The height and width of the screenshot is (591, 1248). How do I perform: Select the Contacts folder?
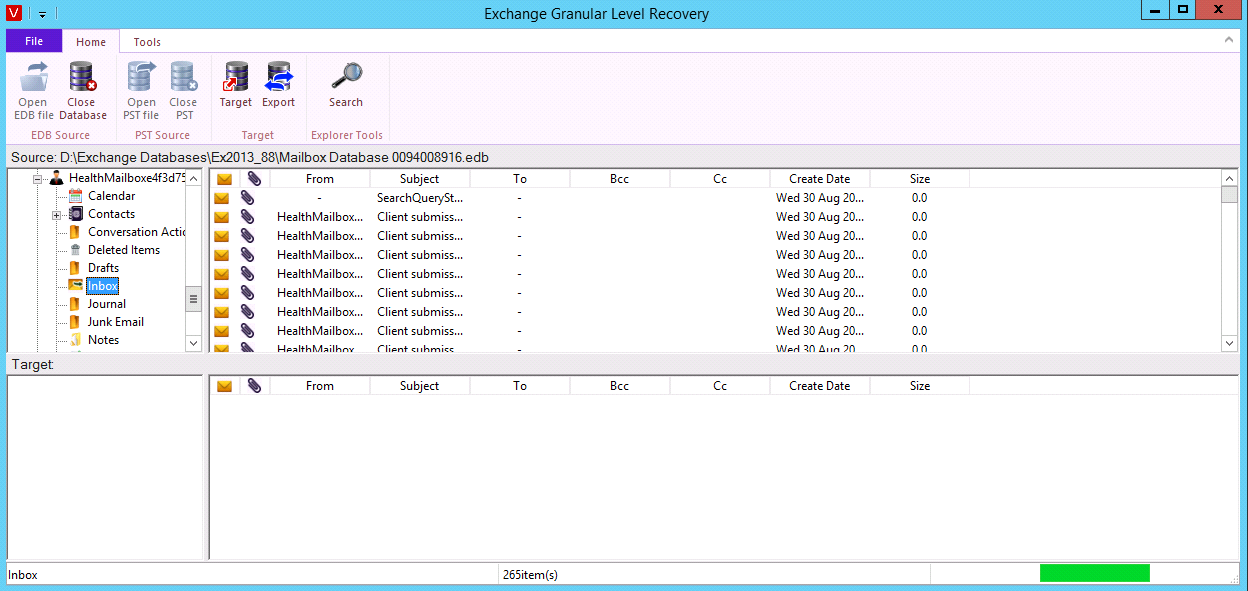(x=111, y=214)
